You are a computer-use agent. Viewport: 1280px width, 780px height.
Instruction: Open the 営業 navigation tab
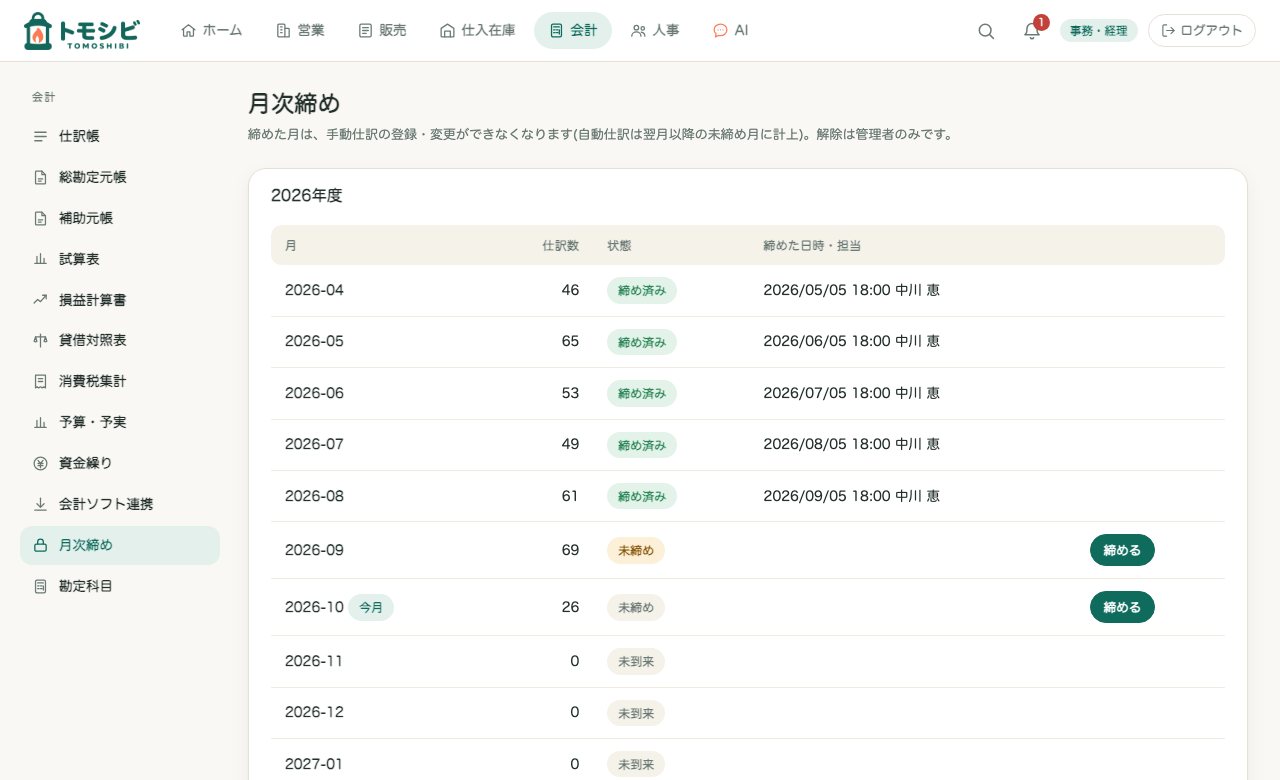point(300,31)
